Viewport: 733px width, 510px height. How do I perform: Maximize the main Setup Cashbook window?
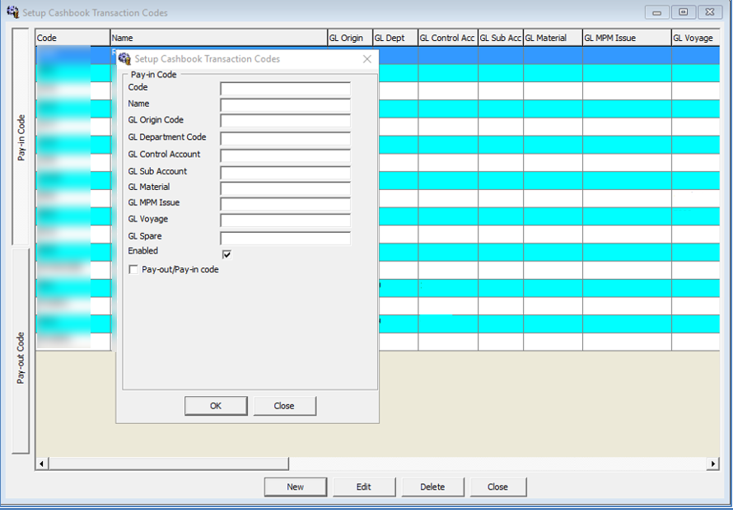[x=683, y=12]
